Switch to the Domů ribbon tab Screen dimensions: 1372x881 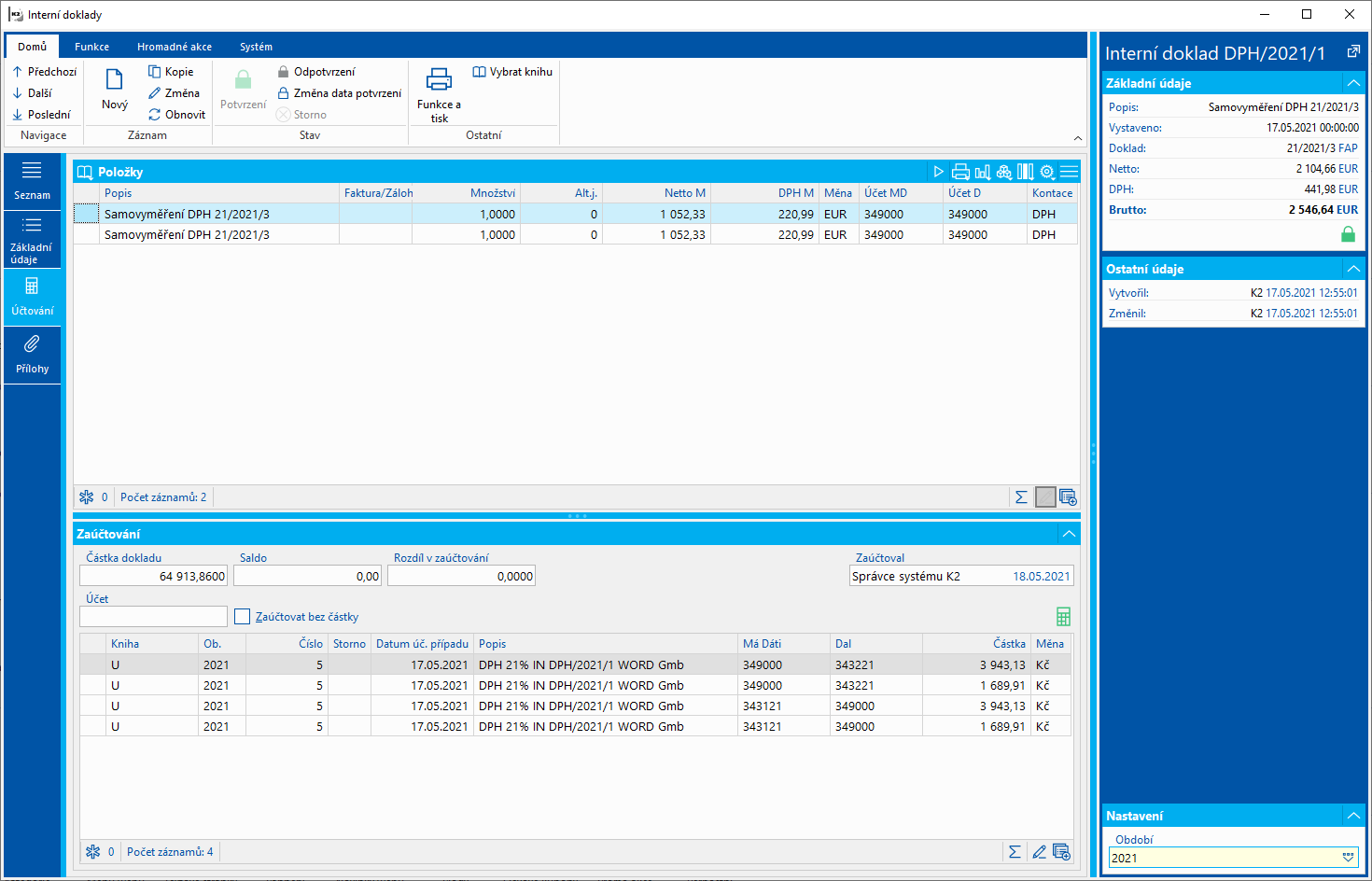pos(32,47)
